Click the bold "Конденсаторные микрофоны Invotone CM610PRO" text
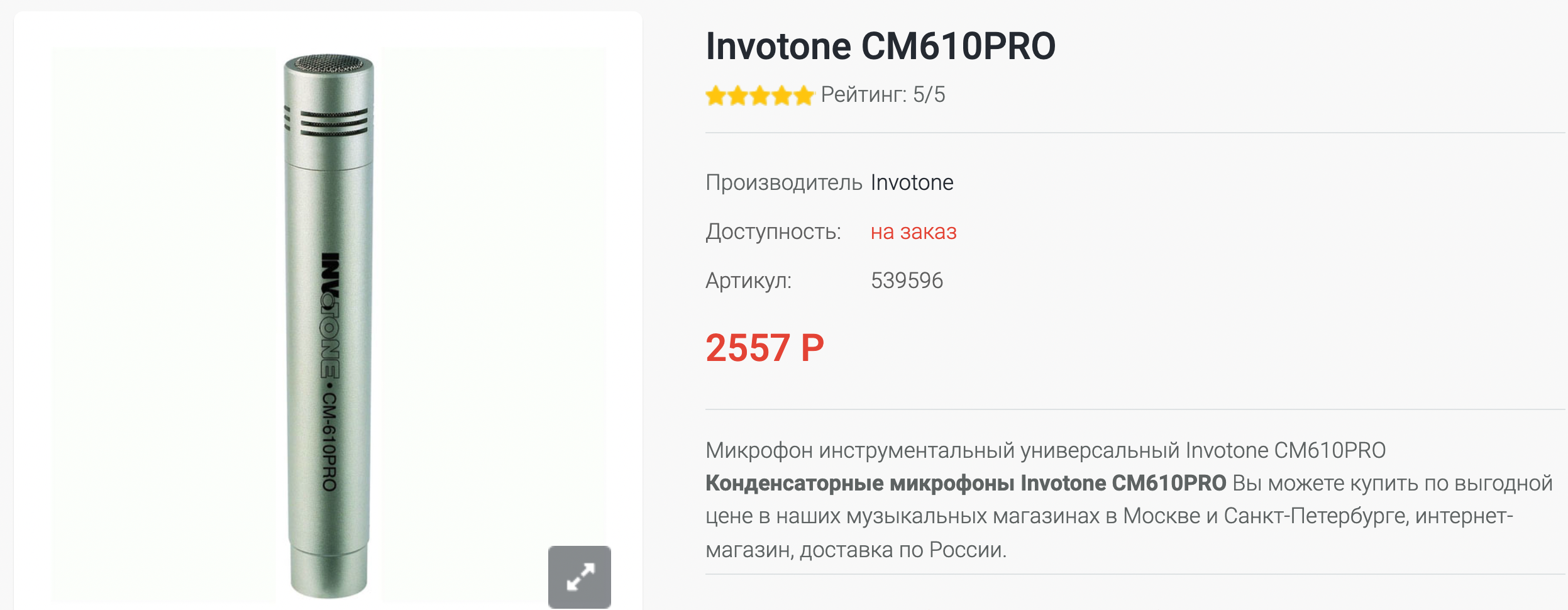The height and width of the screenshot is (610, 1568). [966, 483]
